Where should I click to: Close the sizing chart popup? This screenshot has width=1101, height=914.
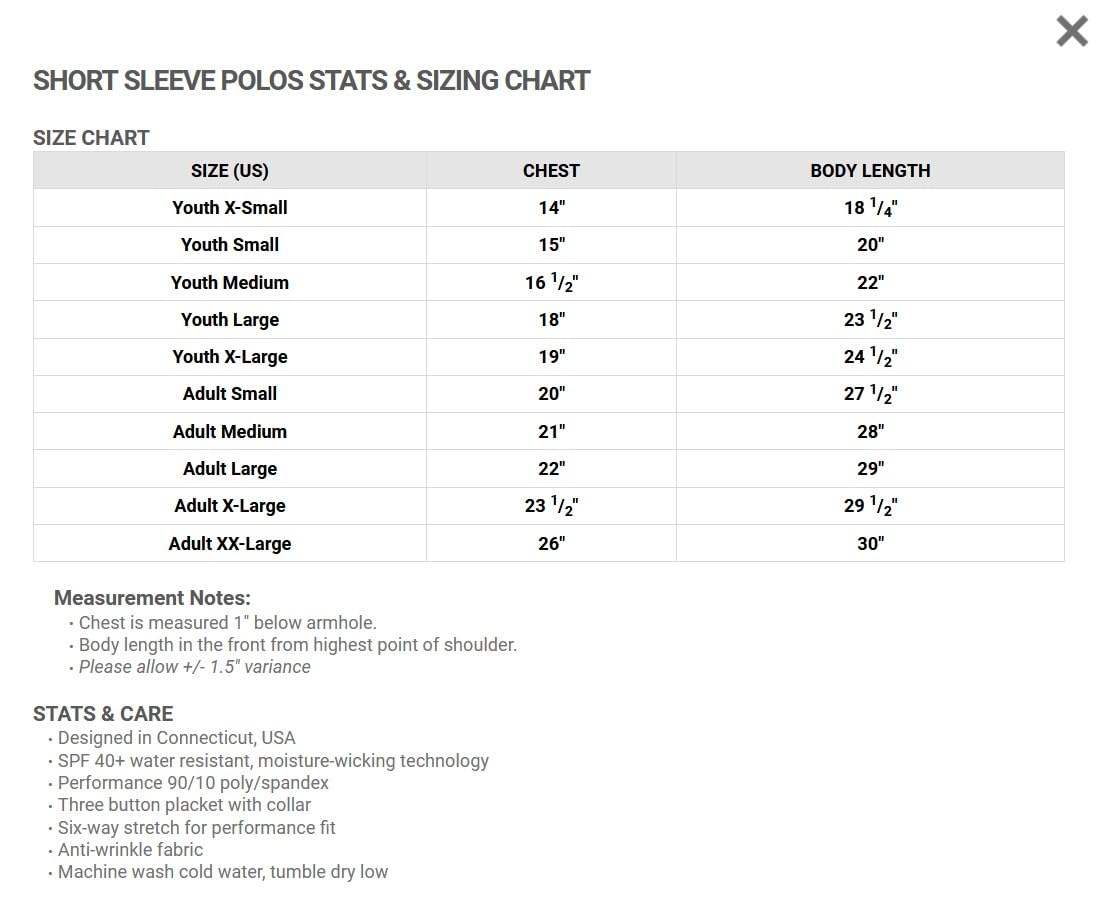(x=1071, y=32)
